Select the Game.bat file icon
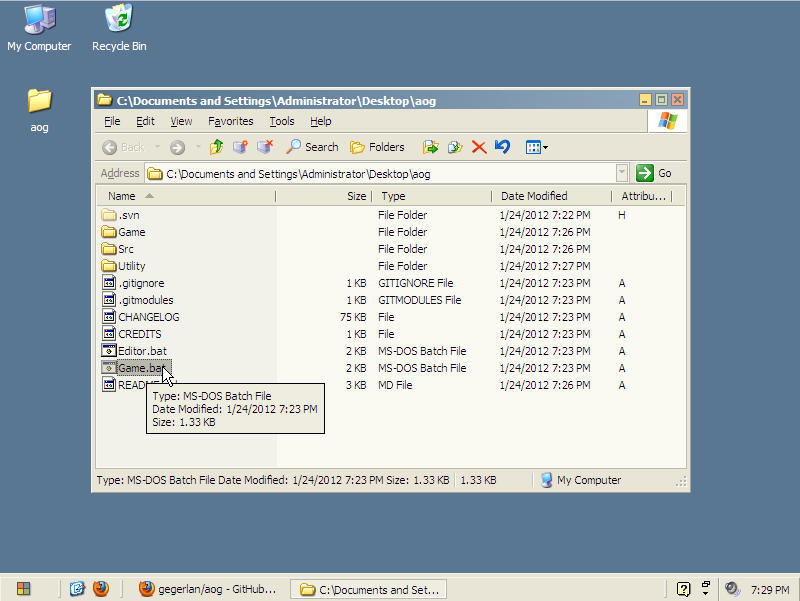800x601 pixels. [x=109, y=368]
